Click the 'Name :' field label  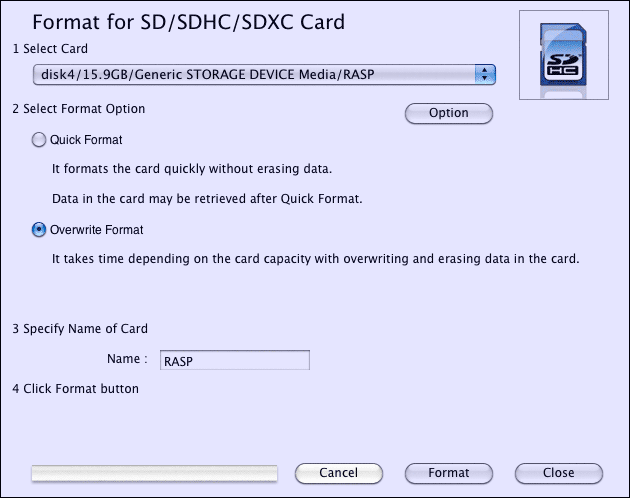(x=127, y=359)
